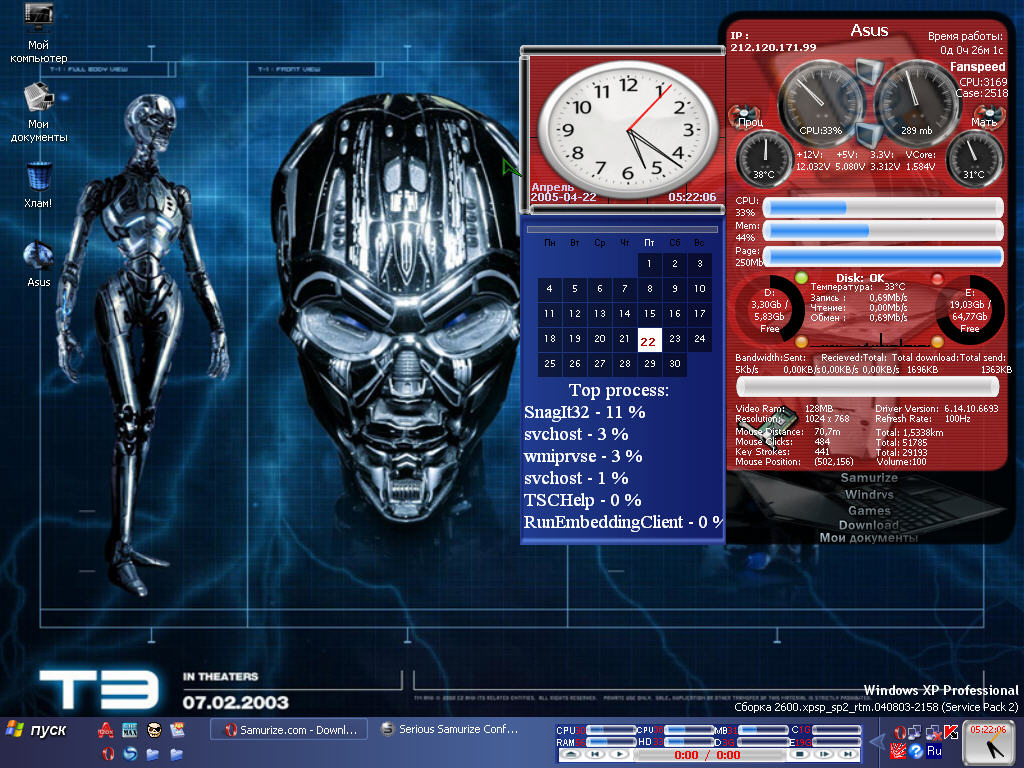This screenshot has width=1024, height=768.
Task: Open the Мои документы desktop icon
Action: (x=38, y=112)
